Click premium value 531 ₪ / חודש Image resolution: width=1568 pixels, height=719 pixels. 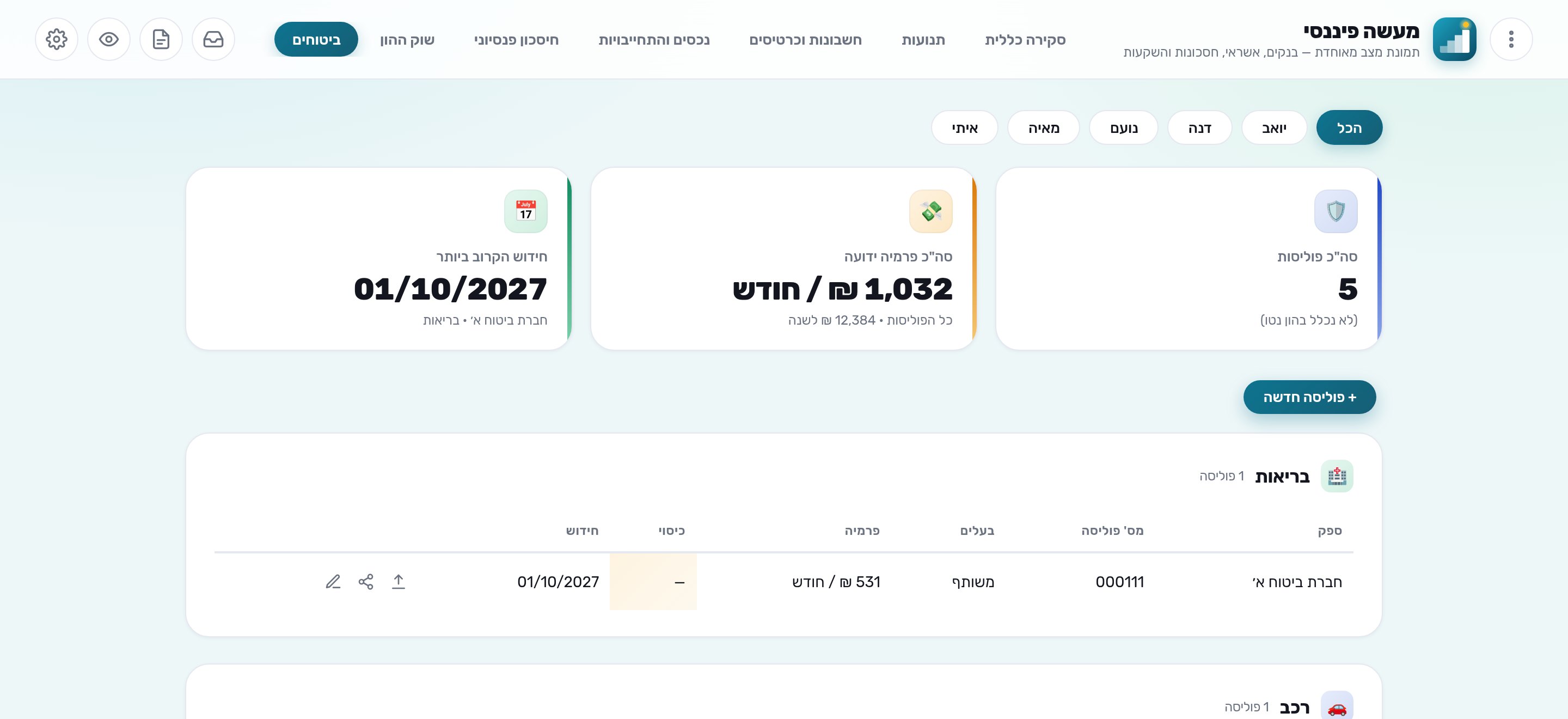pyautogui.click(x=836, y=582)
